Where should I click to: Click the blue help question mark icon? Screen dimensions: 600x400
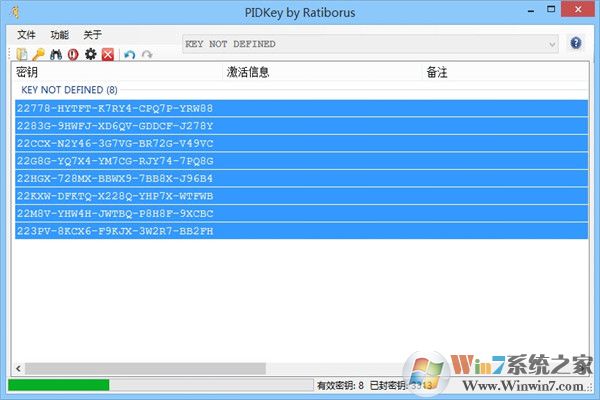pos(576,43)
